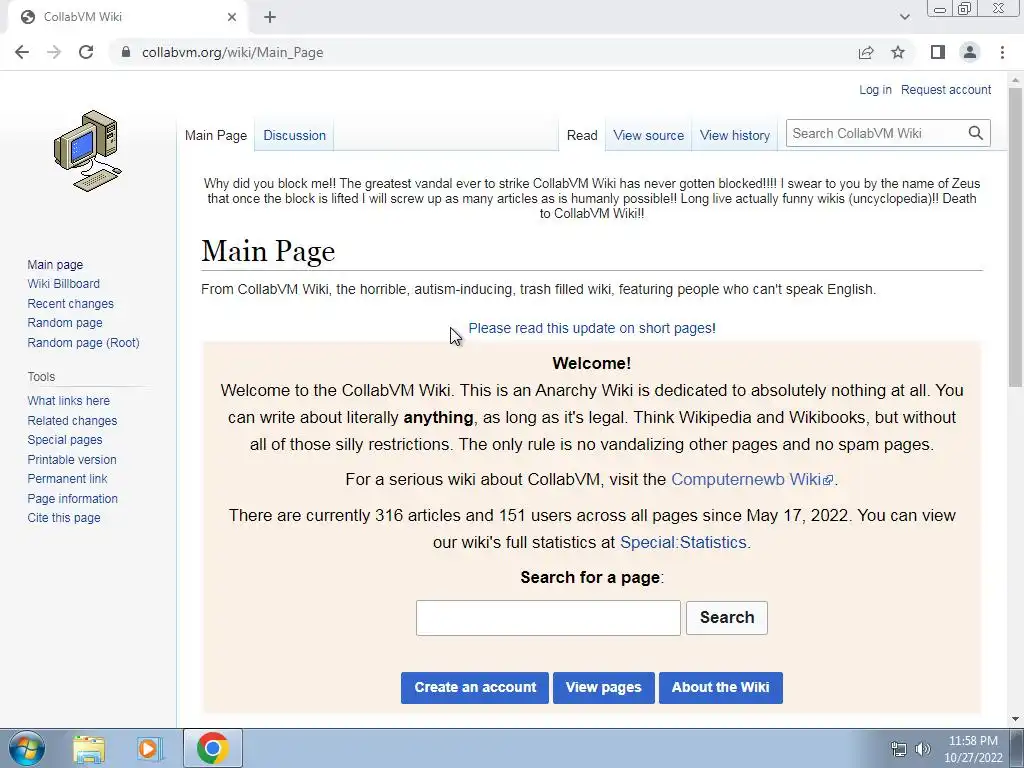Open the Chrome profile avatar

click(970, 52)
